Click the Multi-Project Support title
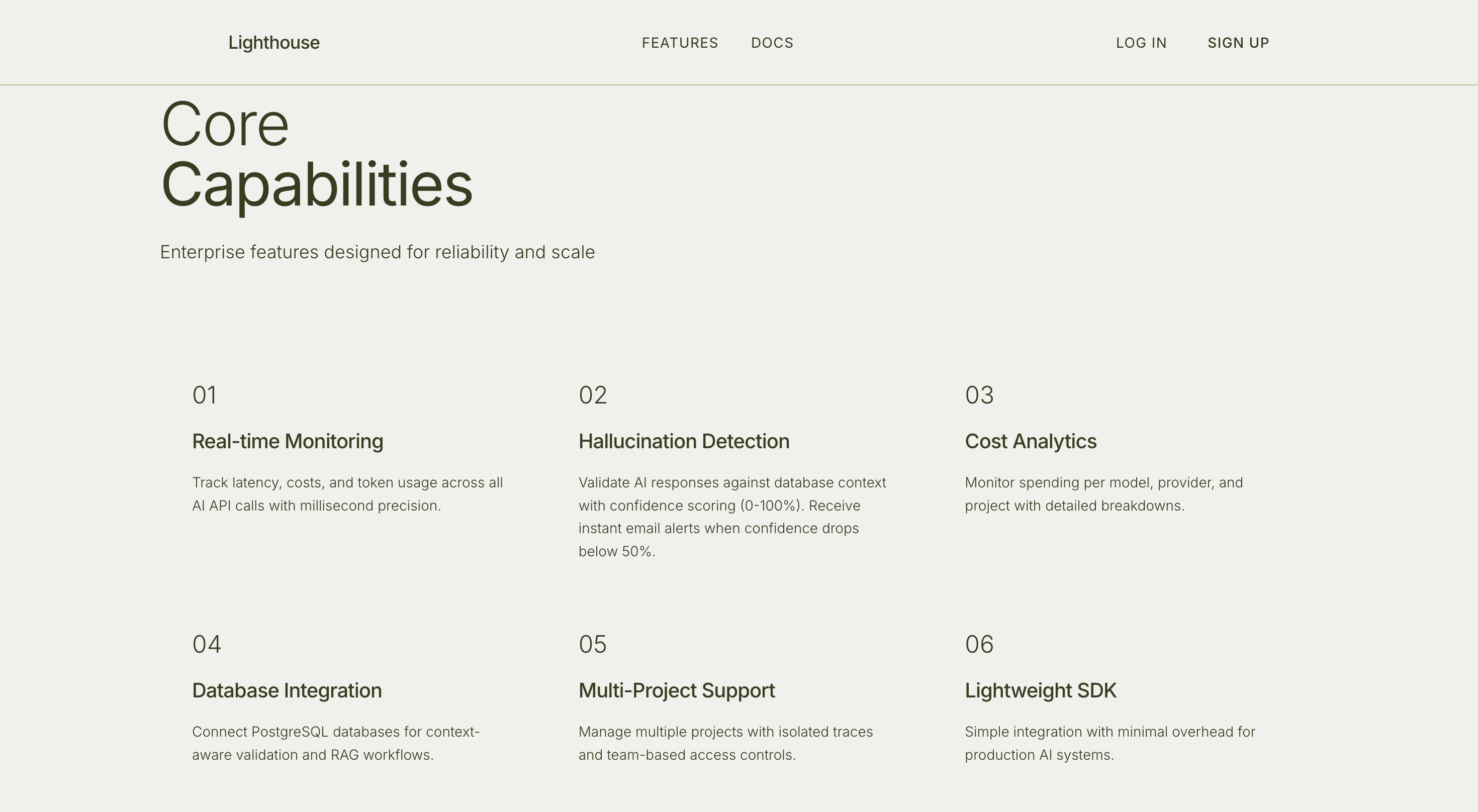This screenshot has height=812, width=1478. point(676,690)
